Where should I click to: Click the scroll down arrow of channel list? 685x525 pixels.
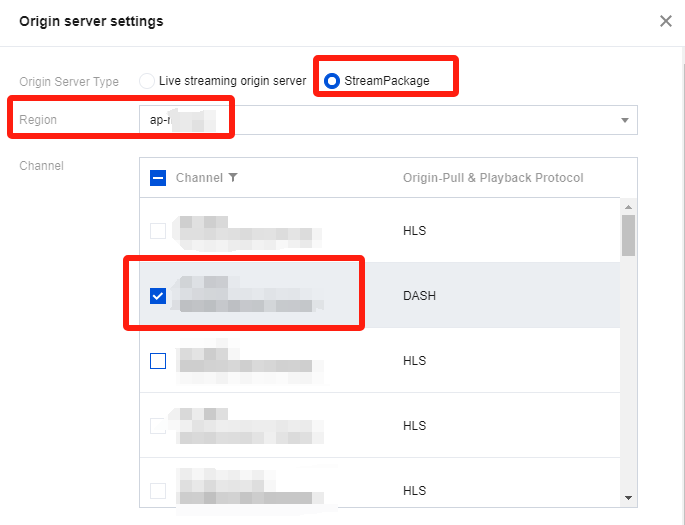click(628, 497)
